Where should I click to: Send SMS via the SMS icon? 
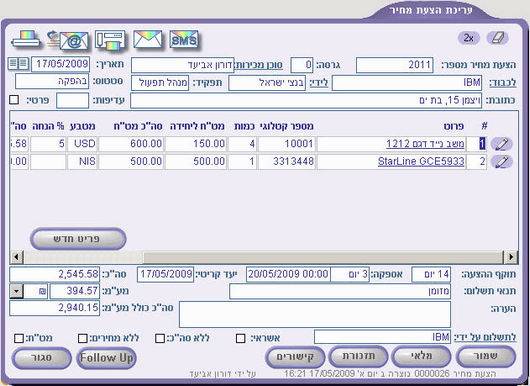pos(184,40)
